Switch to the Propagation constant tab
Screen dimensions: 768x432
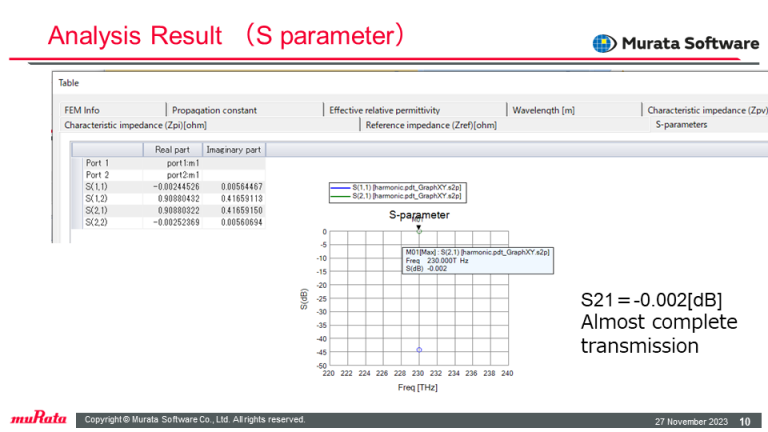[x=214, y=110]
